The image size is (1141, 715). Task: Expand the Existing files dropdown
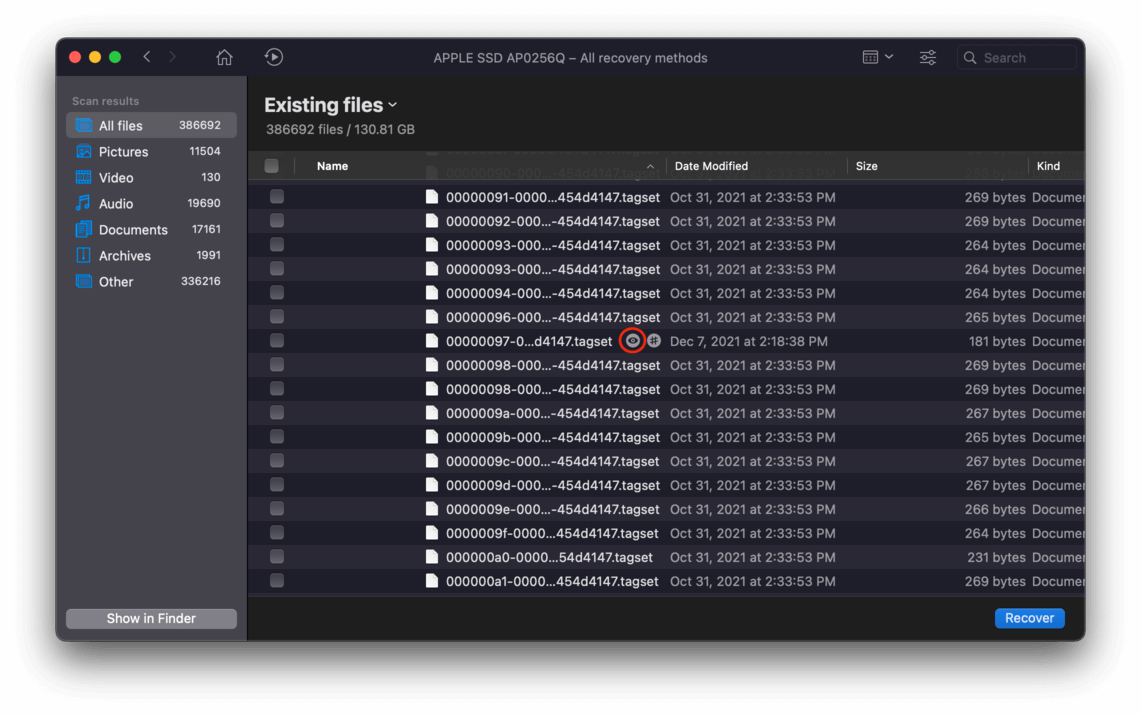pos(393,105)
